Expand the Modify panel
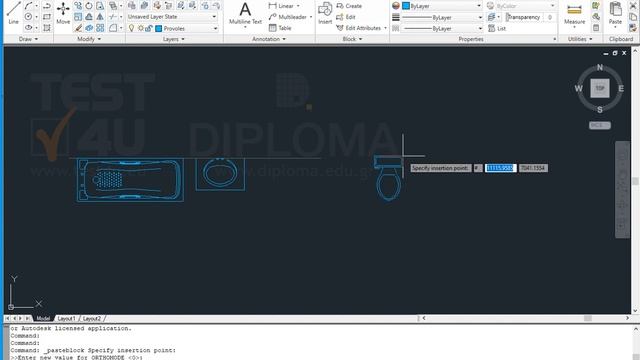The height and width of the screenshot is (360, 640). click(x=89, y=39)
